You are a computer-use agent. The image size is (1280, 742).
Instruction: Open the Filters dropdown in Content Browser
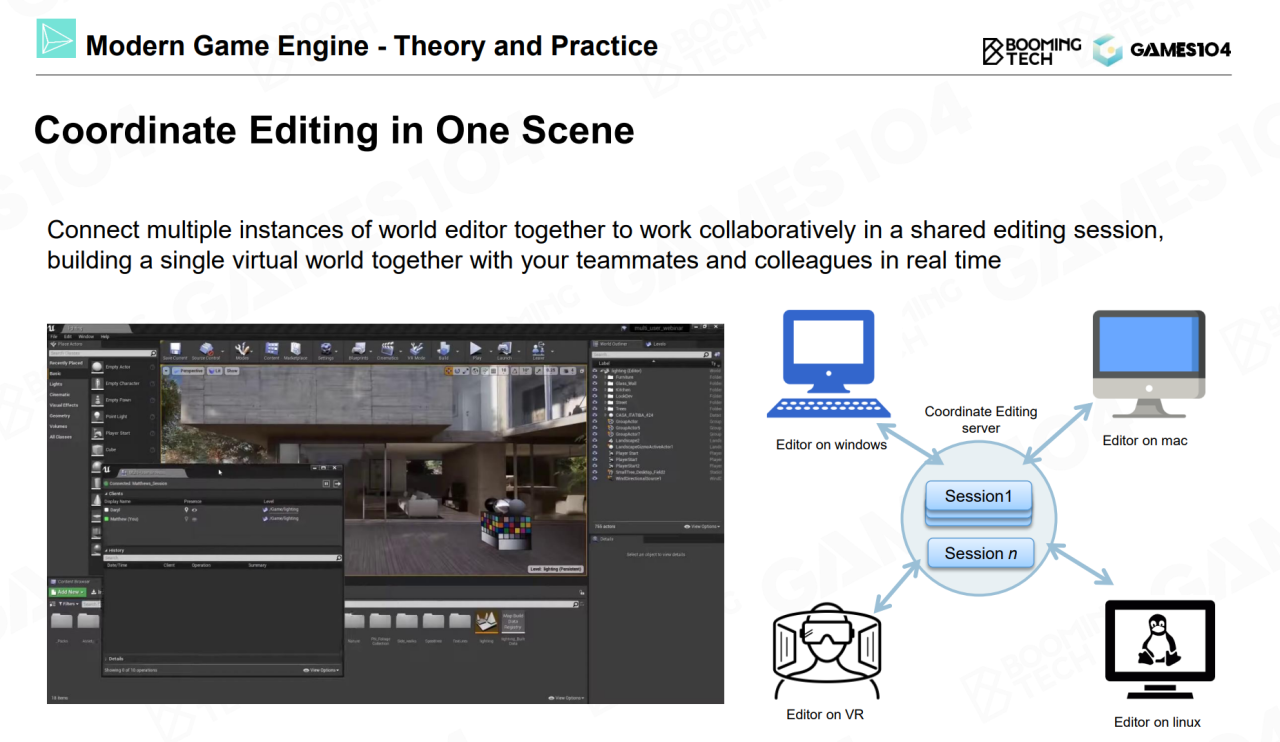67,604
